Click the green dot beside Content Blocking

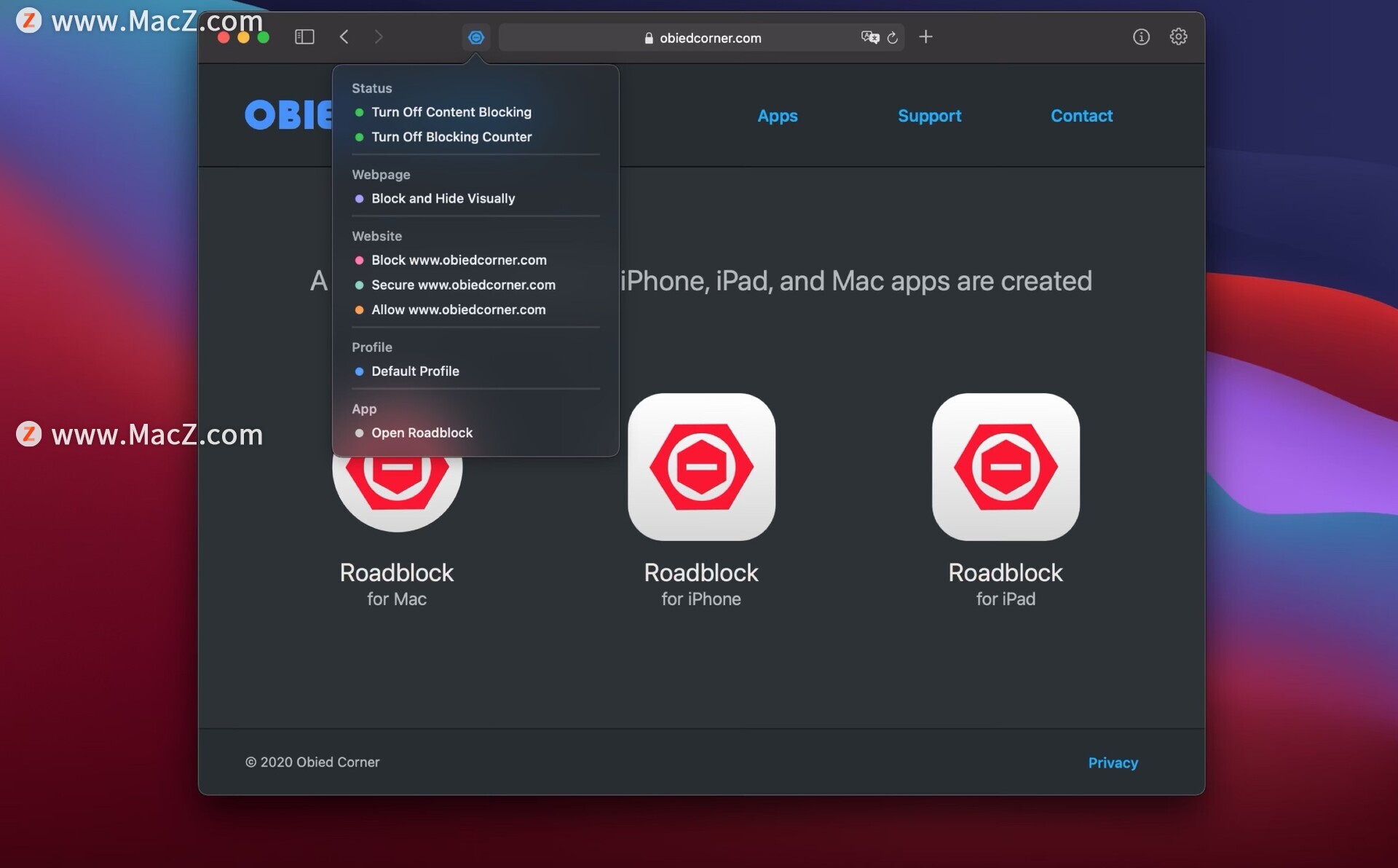pos(359,112)
